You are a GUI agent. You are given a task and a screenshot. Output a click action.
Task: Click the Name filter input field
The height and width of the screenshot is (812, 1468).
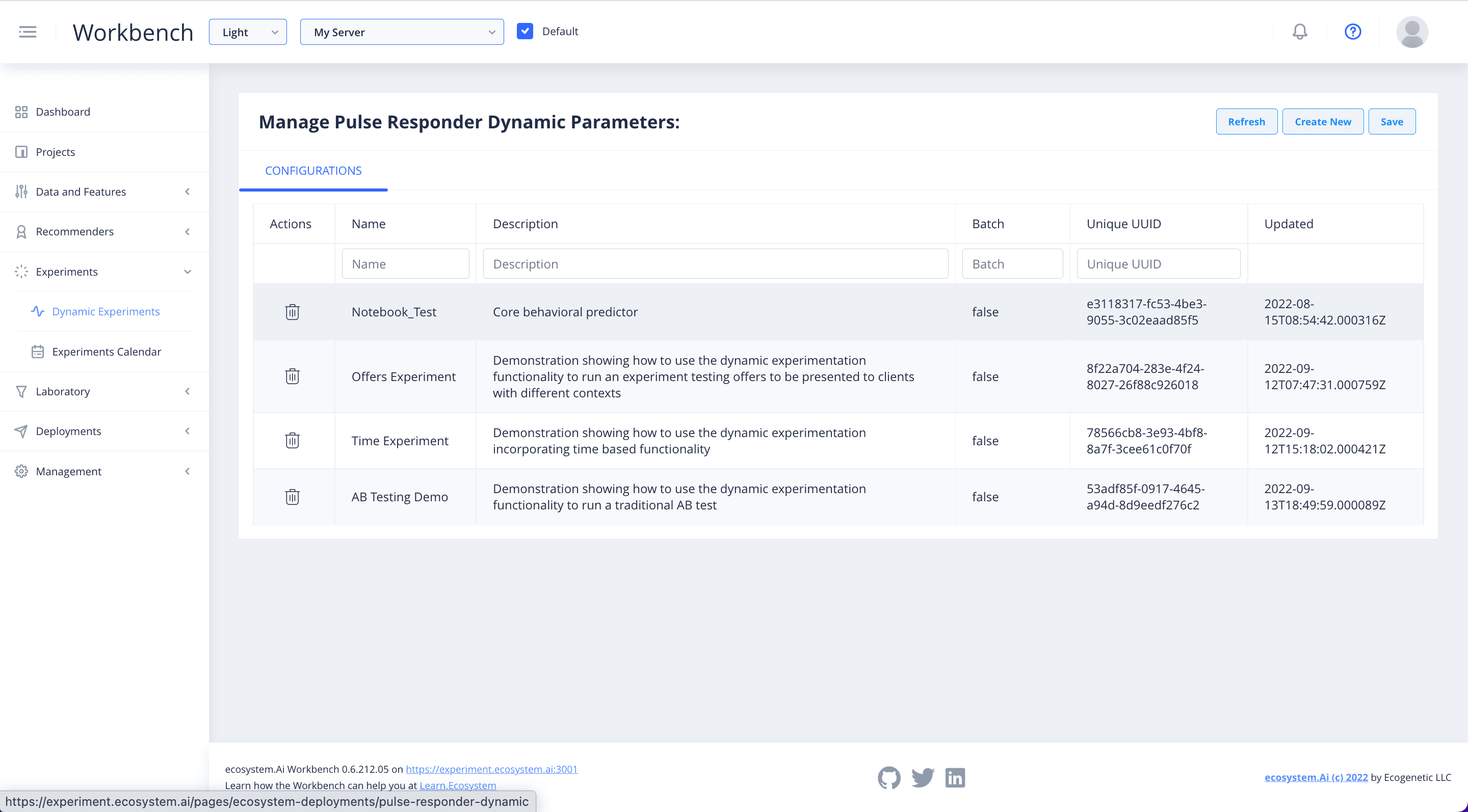404,263
